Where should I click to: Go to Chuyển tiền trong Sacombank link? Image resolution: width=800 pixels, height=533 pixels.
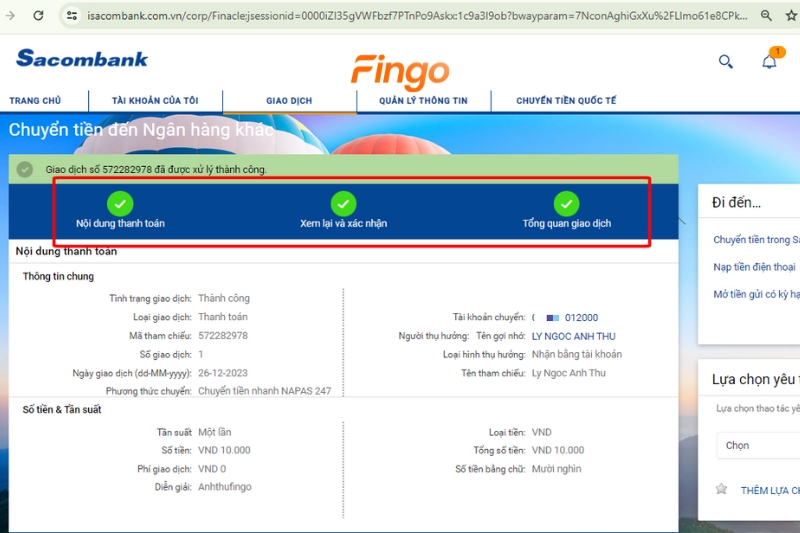coord(756,240)
